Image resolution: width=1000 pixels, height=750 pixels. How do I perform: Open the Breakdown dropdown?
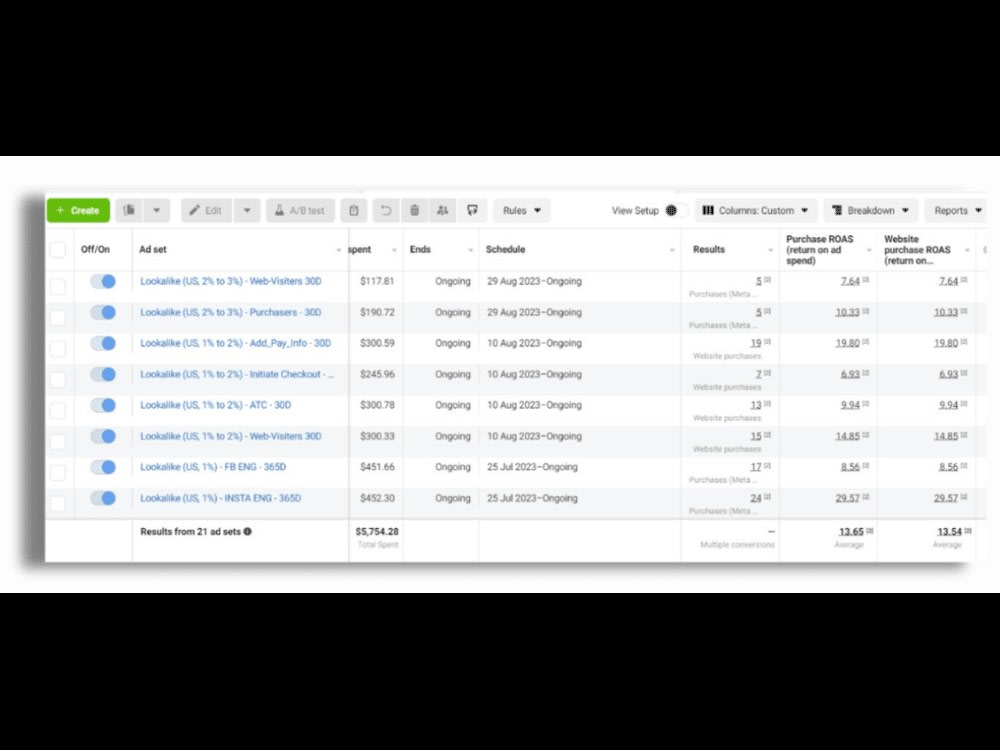click(x=871, y=210)
